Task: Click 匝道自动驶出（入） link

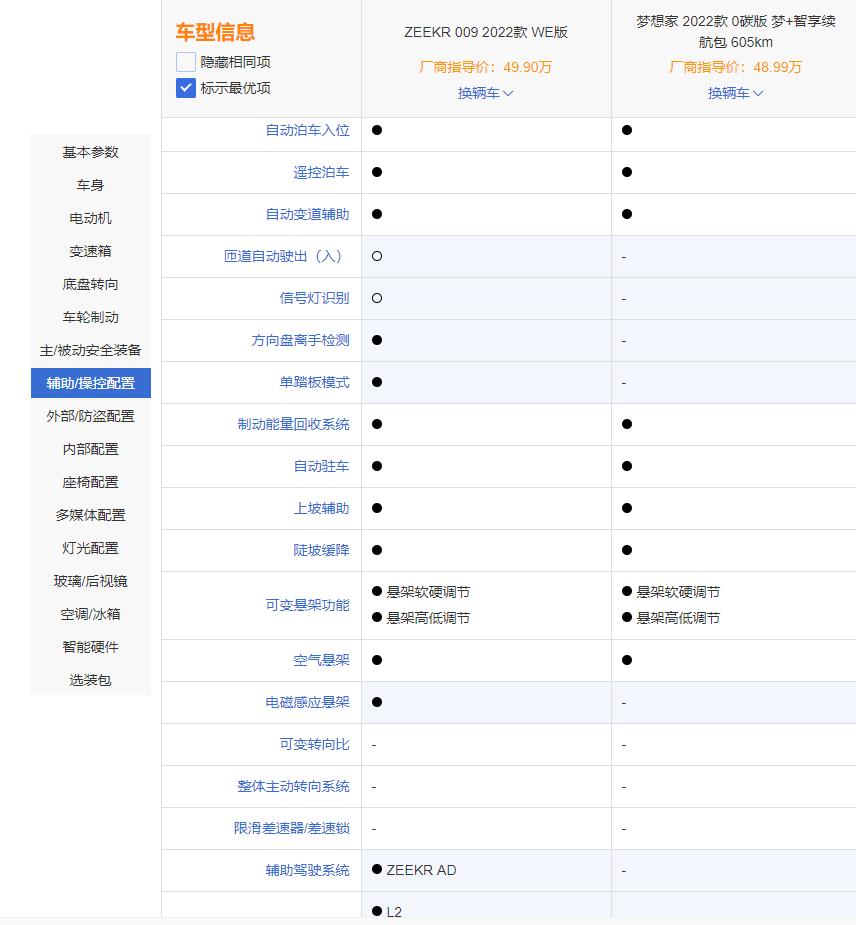Action: [287, 256]
